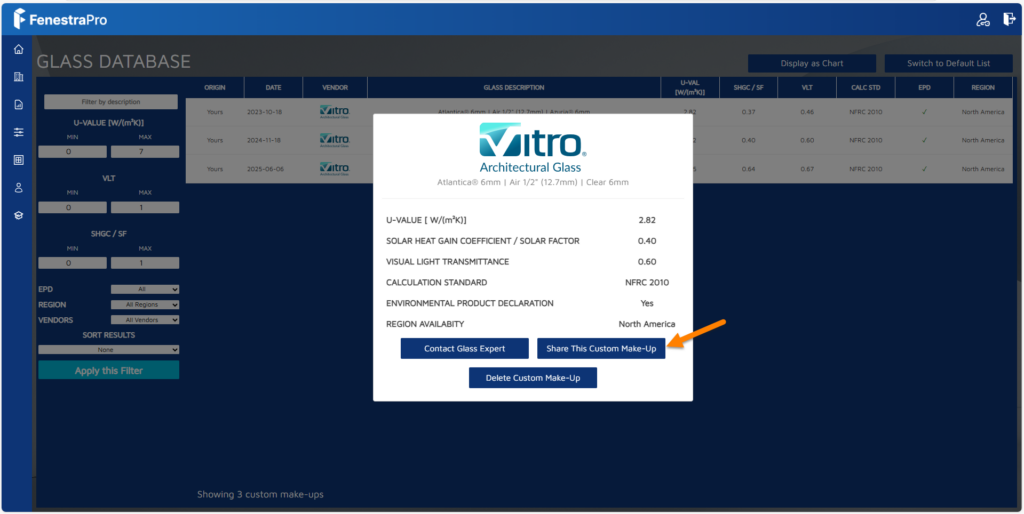
Task: Click the GLASS DATABASE page title
Action: 114,62
